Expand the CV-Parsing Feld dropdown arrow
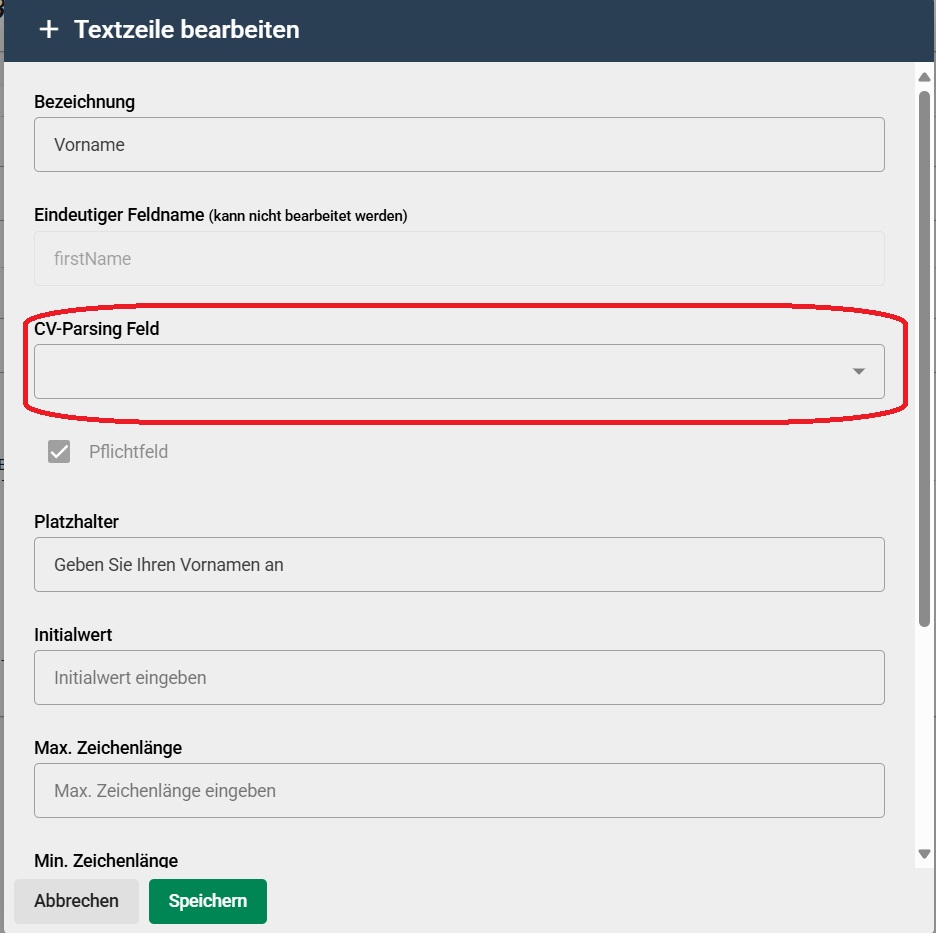The height and width of the screenshot is (933, 936). 858,371
